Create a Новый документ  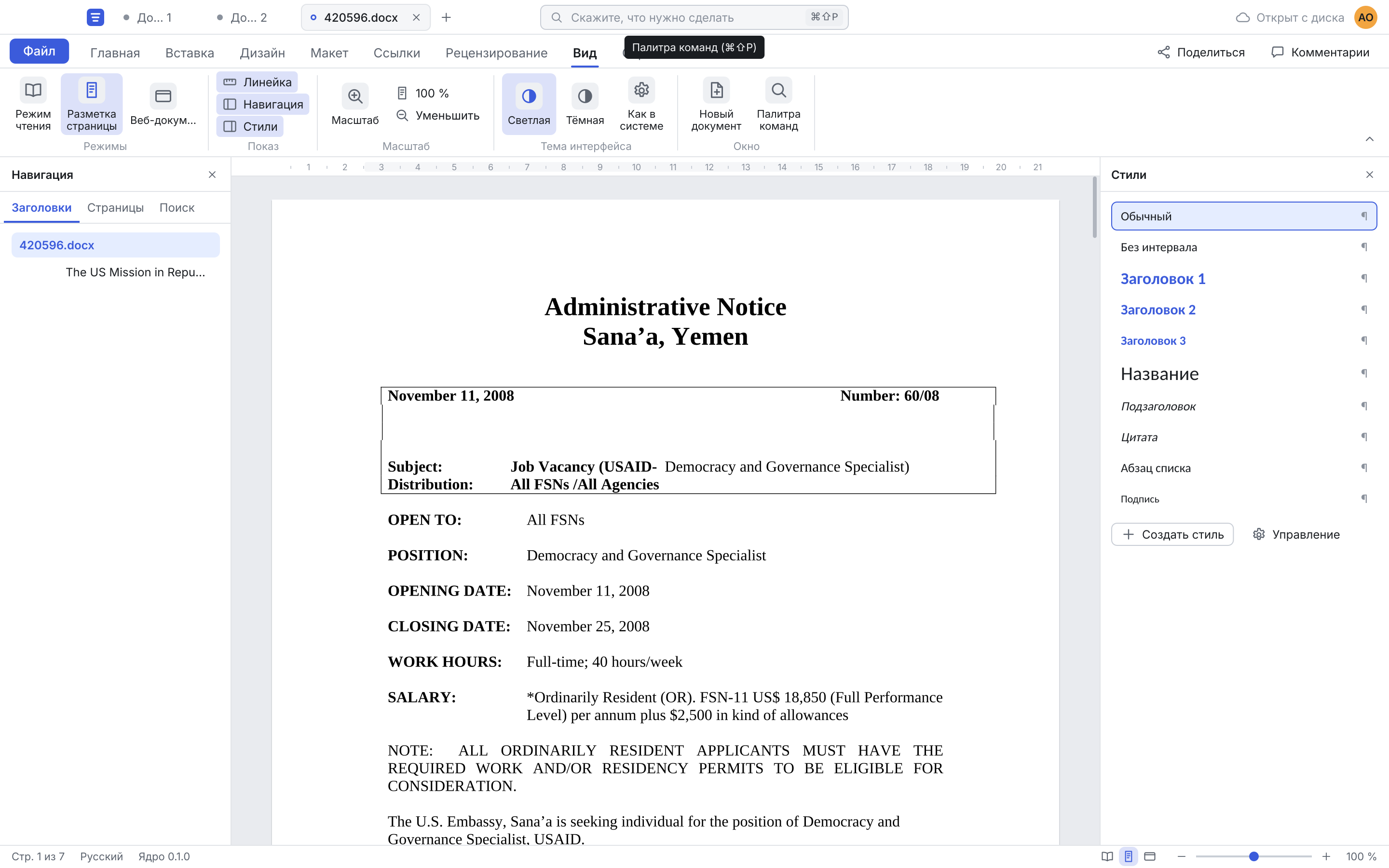tap(716, 104)
